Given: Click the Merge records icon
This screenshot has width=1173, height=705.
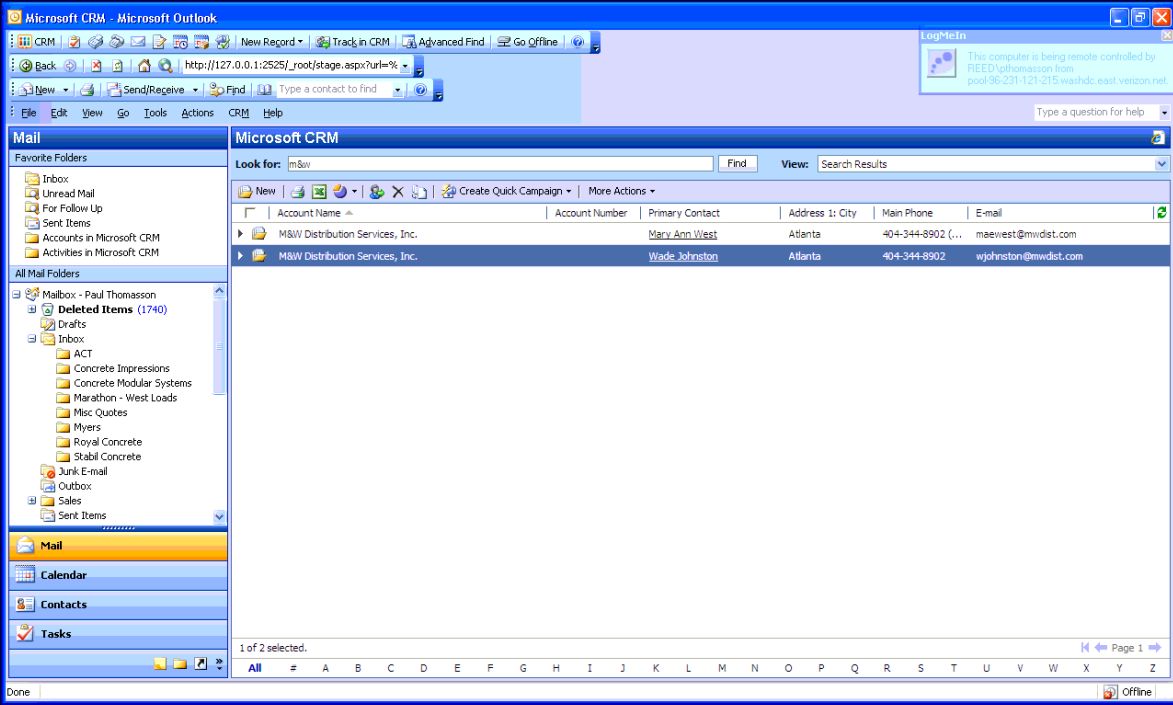Looking at the screenshot, I should coord(419,192).
